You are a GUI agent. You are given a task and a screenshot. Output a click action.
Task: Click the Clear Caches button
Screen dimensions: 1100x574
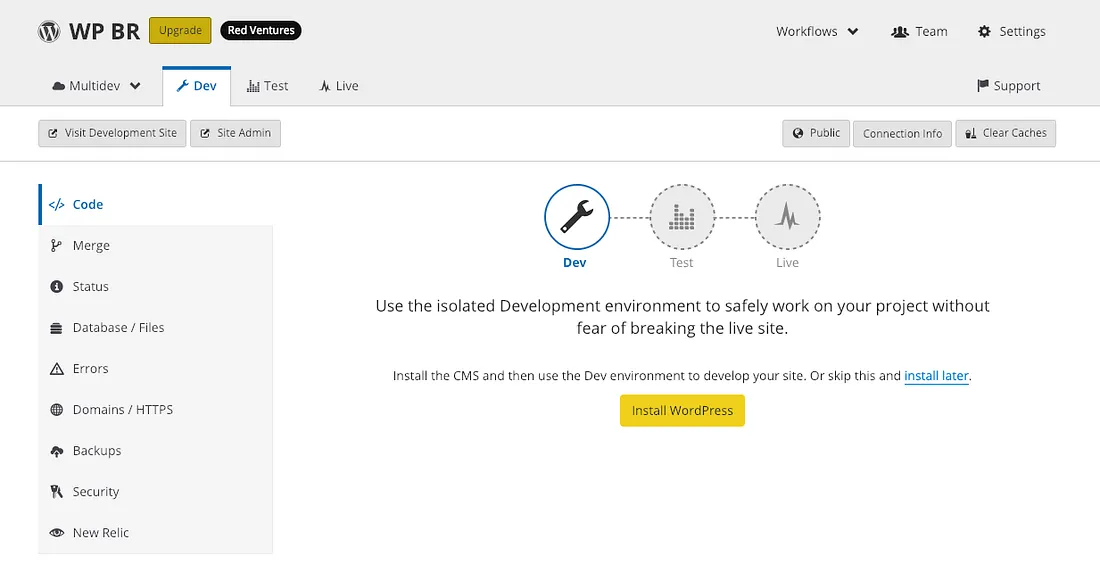(1005, 133)
